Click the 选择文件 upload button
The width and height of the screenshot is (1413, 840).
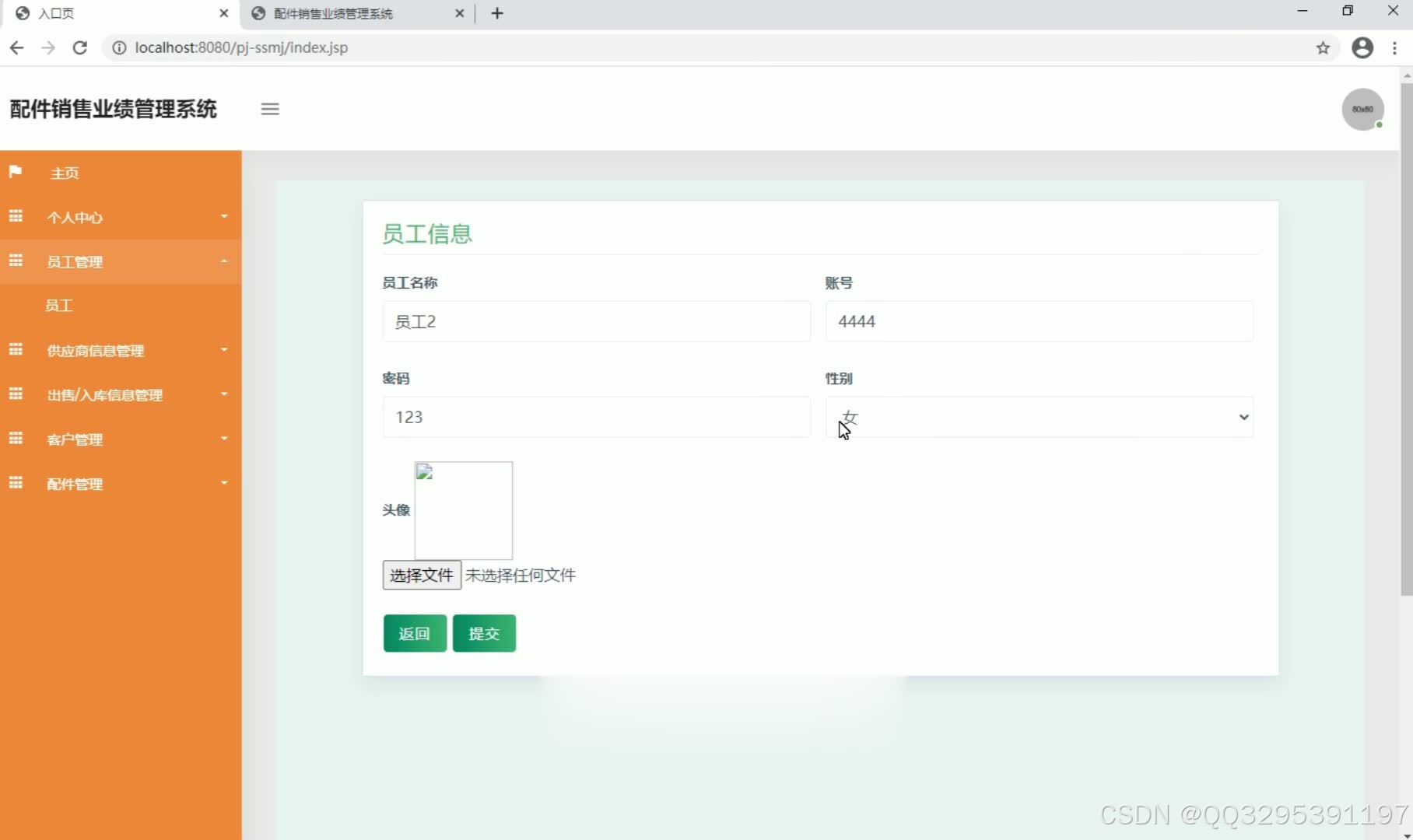click(x=422, y=575)
